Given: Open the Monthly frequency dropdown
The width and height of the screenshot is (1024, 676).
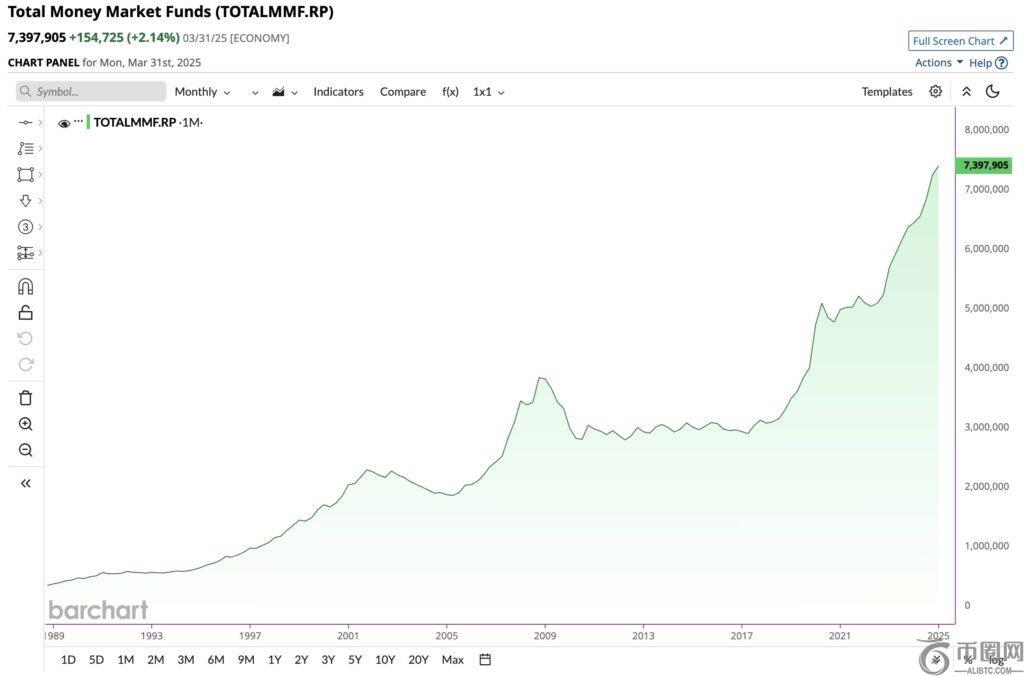Looking at the screenshot, I should coord(202,91).
